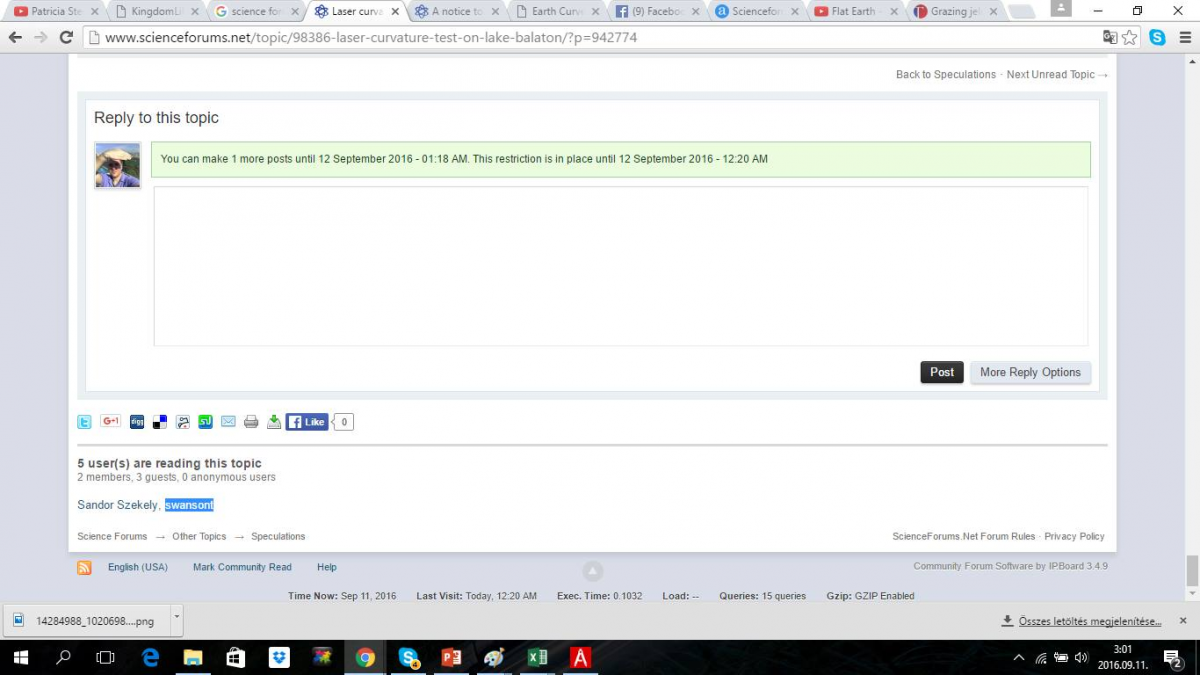Click the StumbleUpon share icon
Screen dimensions: 1200x675
205,422
